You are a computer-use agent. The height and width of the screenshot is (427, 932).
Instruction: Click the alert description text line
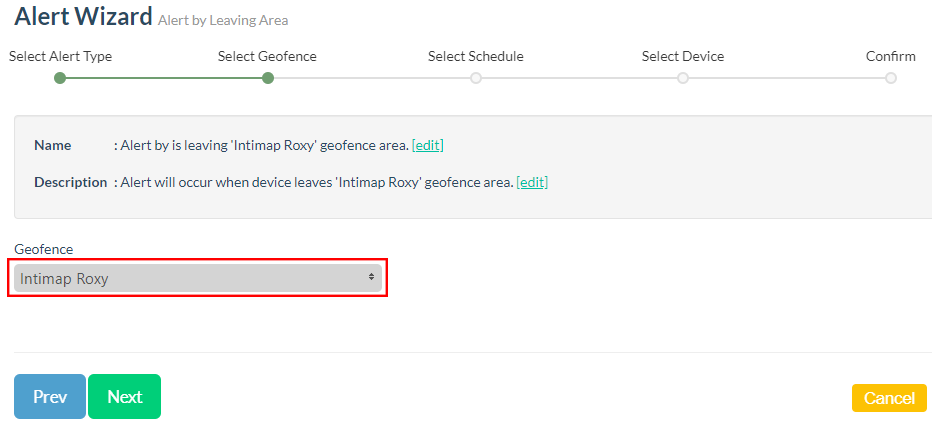[316, 182]
